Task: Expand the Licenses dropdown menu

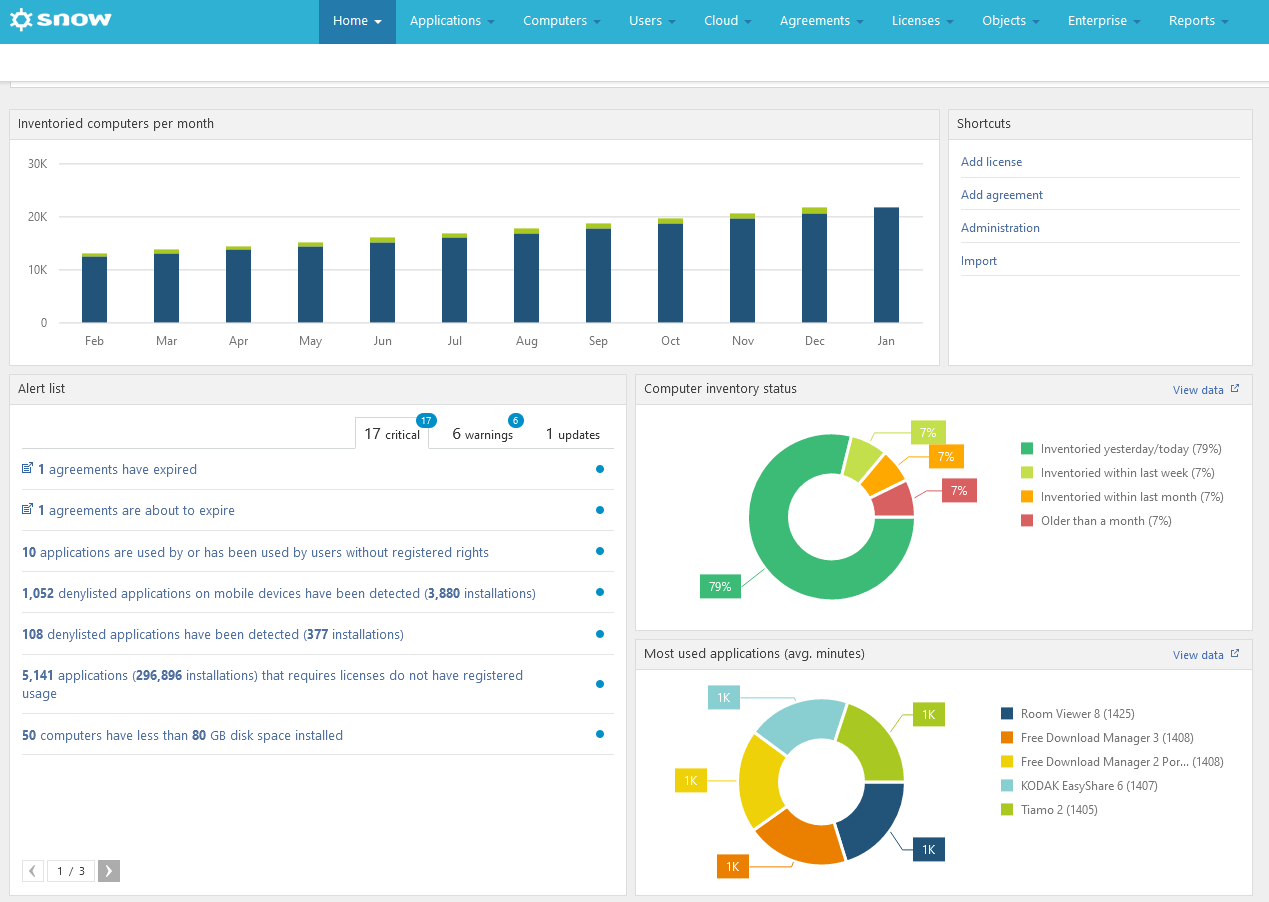Action: [x=922, y=21]
